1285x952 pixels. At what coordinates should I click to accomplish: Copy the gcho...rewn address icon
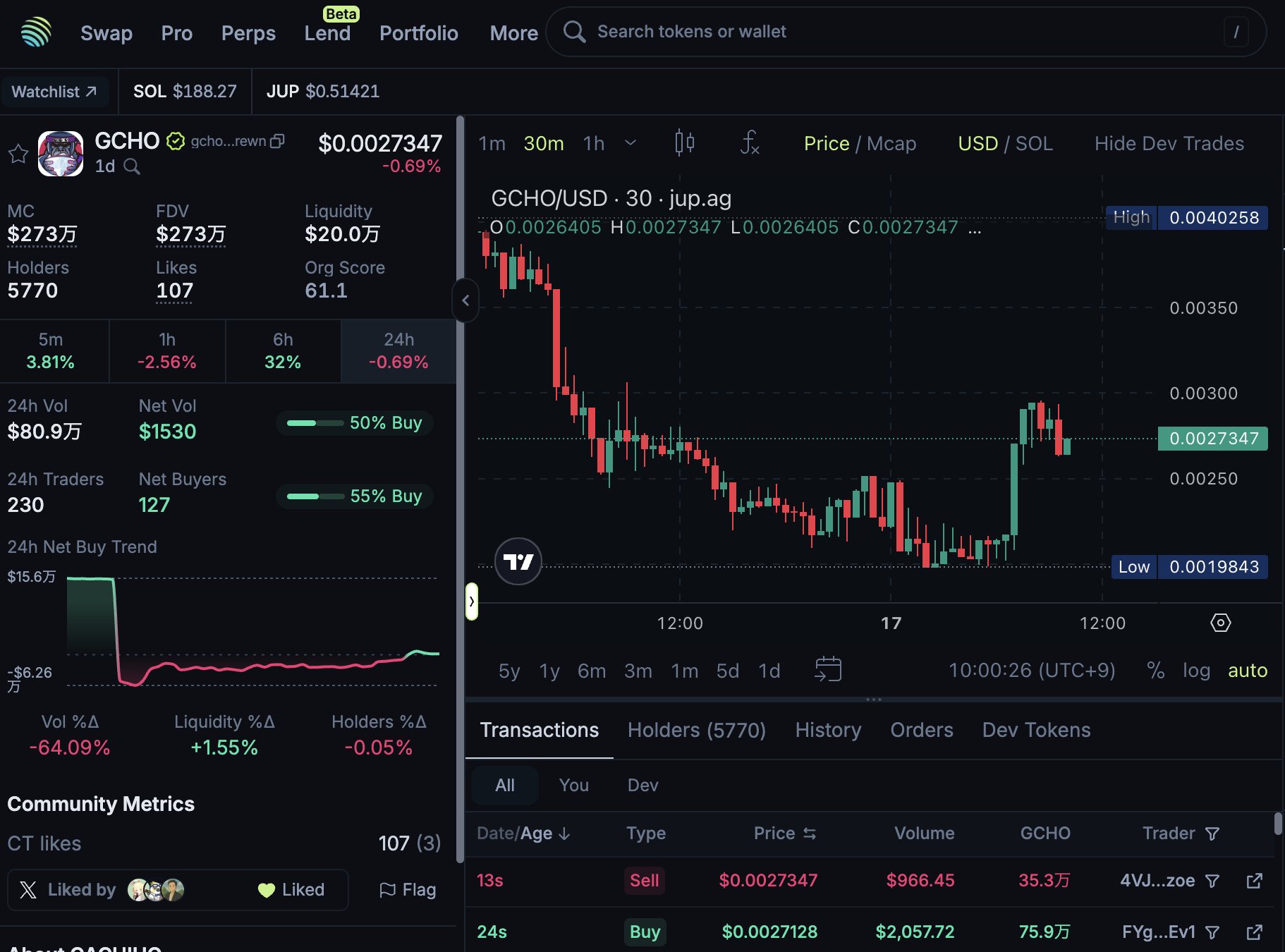pyautogui.click(x=278, y=141)
